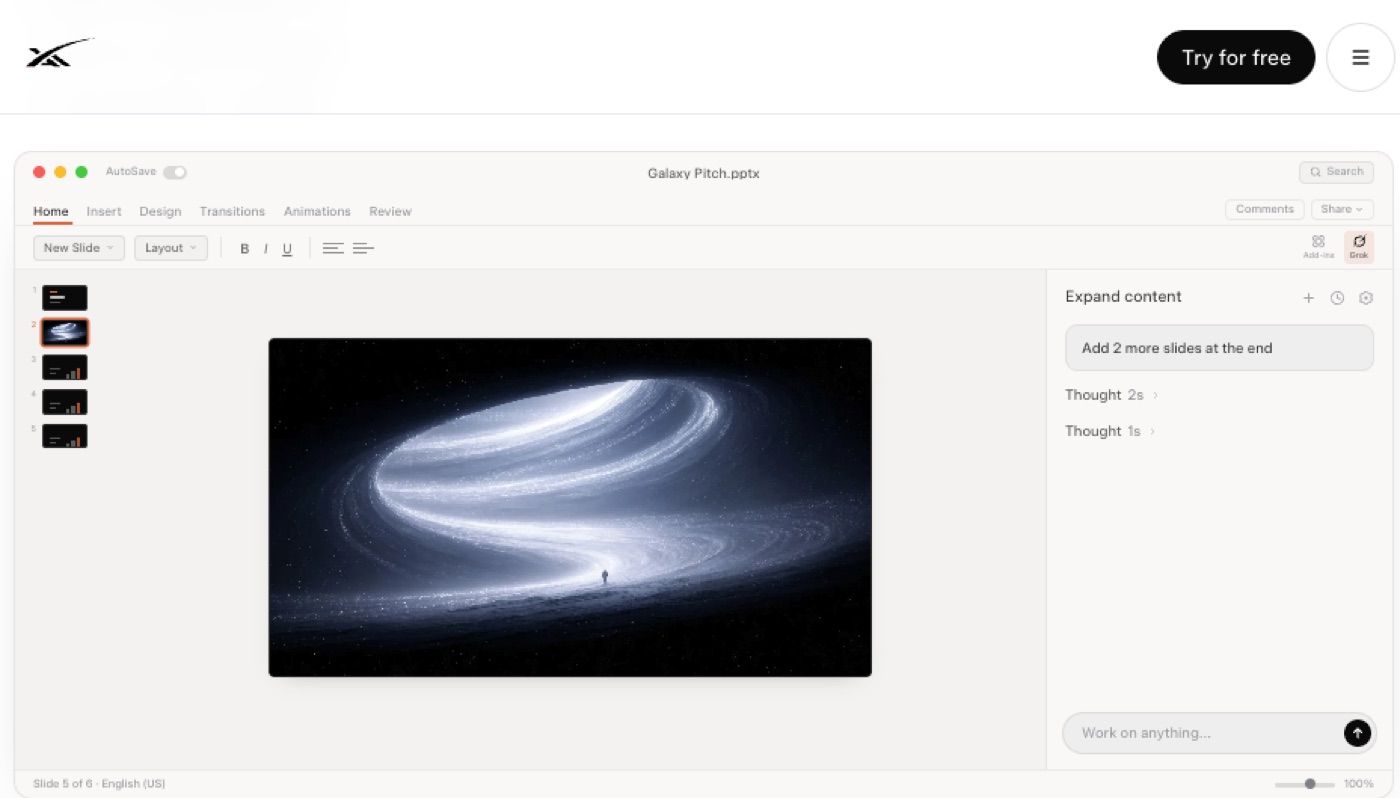Select slide 2 galaxy thumbnail
The image size is (1400, 798).
[64, 332]
